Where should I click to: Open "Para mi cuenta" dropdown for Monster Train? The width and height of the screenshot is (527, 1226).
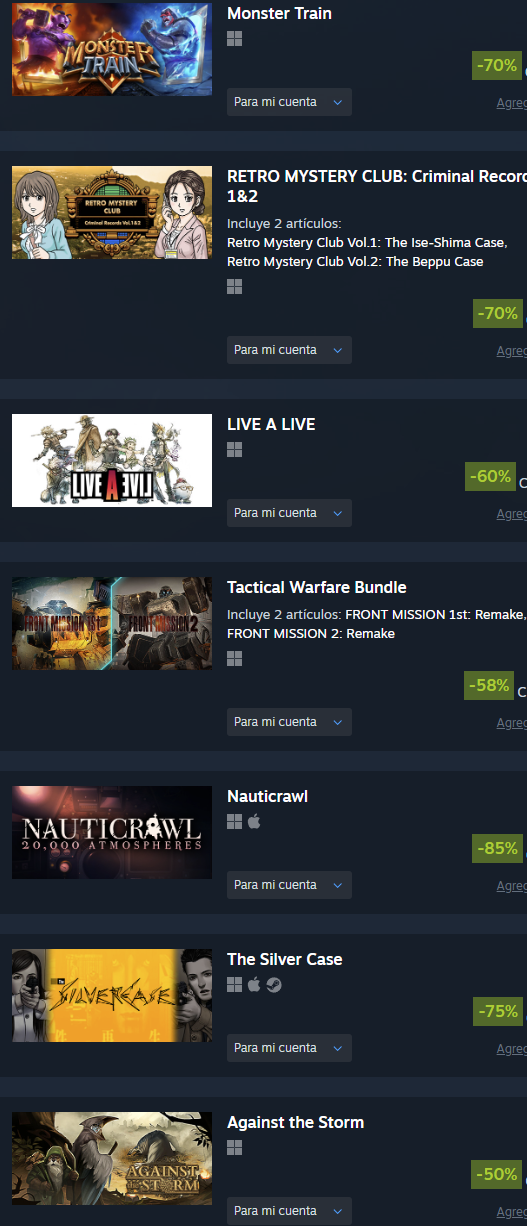tap(289, 102)
